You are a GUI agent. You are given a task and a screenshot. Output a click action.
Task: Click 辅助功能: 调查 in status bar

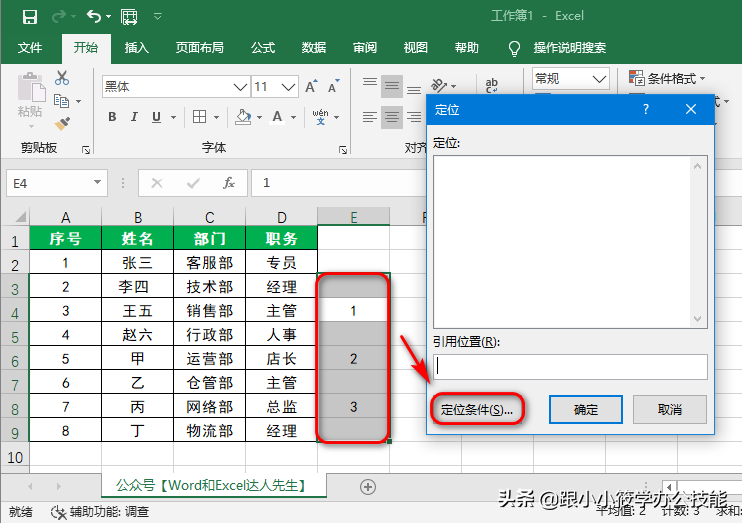pyautogui.click(x=100, y=512)
